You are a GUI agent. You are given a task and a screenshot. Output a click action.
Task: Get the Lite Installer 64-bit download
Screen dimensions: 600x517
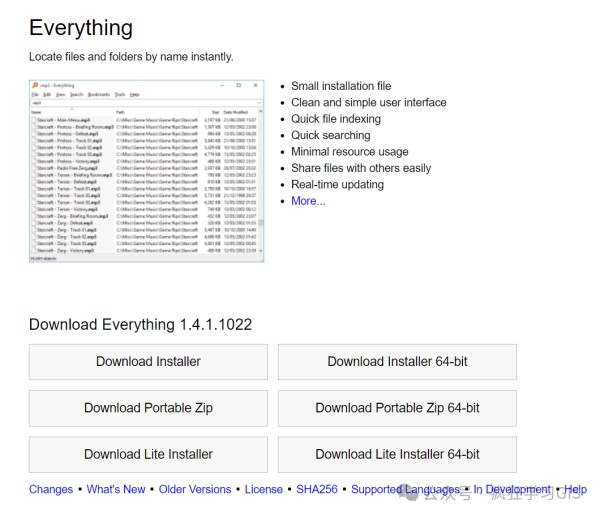tap(397, 454)
